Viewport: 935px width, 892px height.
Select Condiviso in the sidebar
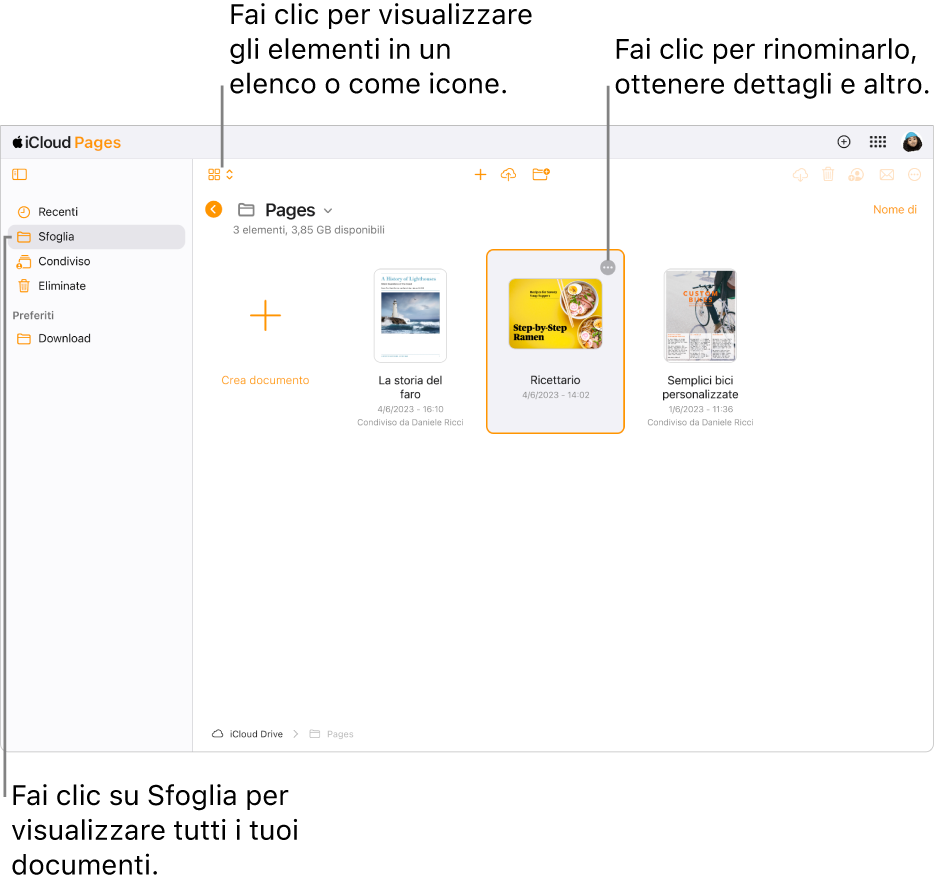(x=64, y=261)
